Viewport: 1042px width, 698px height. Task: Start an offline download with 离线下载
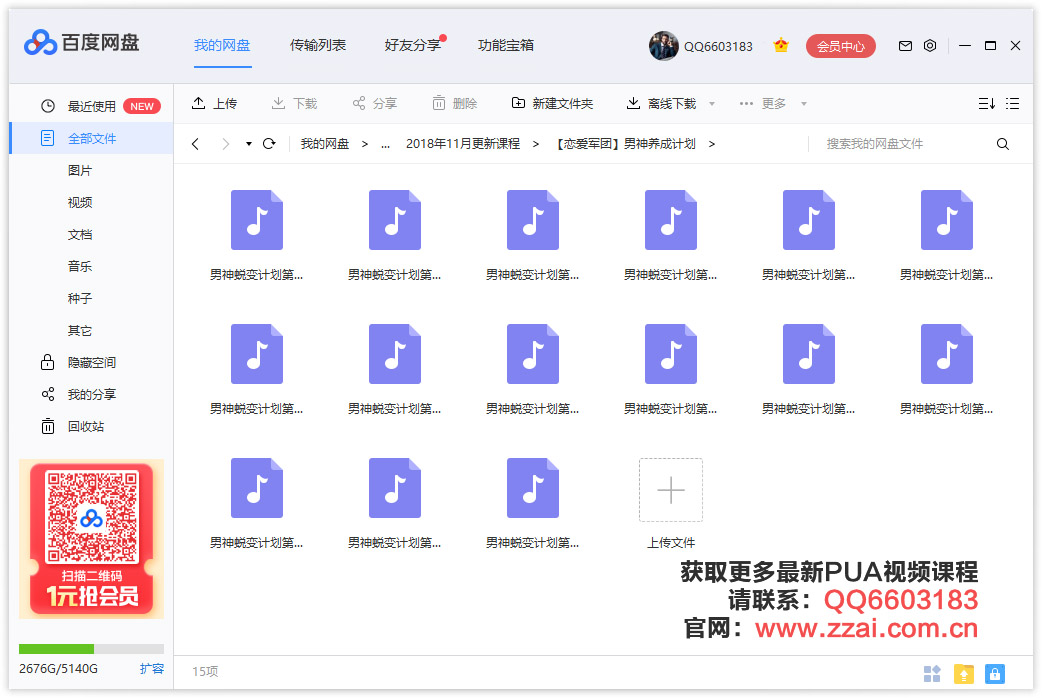[x=662, y=104]
